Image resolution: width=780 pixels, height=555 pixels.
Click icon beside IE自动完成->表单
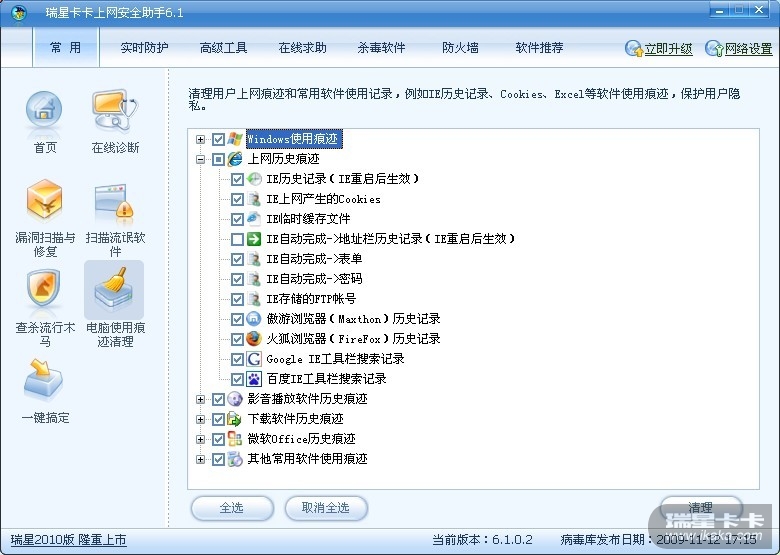(254, 259)
